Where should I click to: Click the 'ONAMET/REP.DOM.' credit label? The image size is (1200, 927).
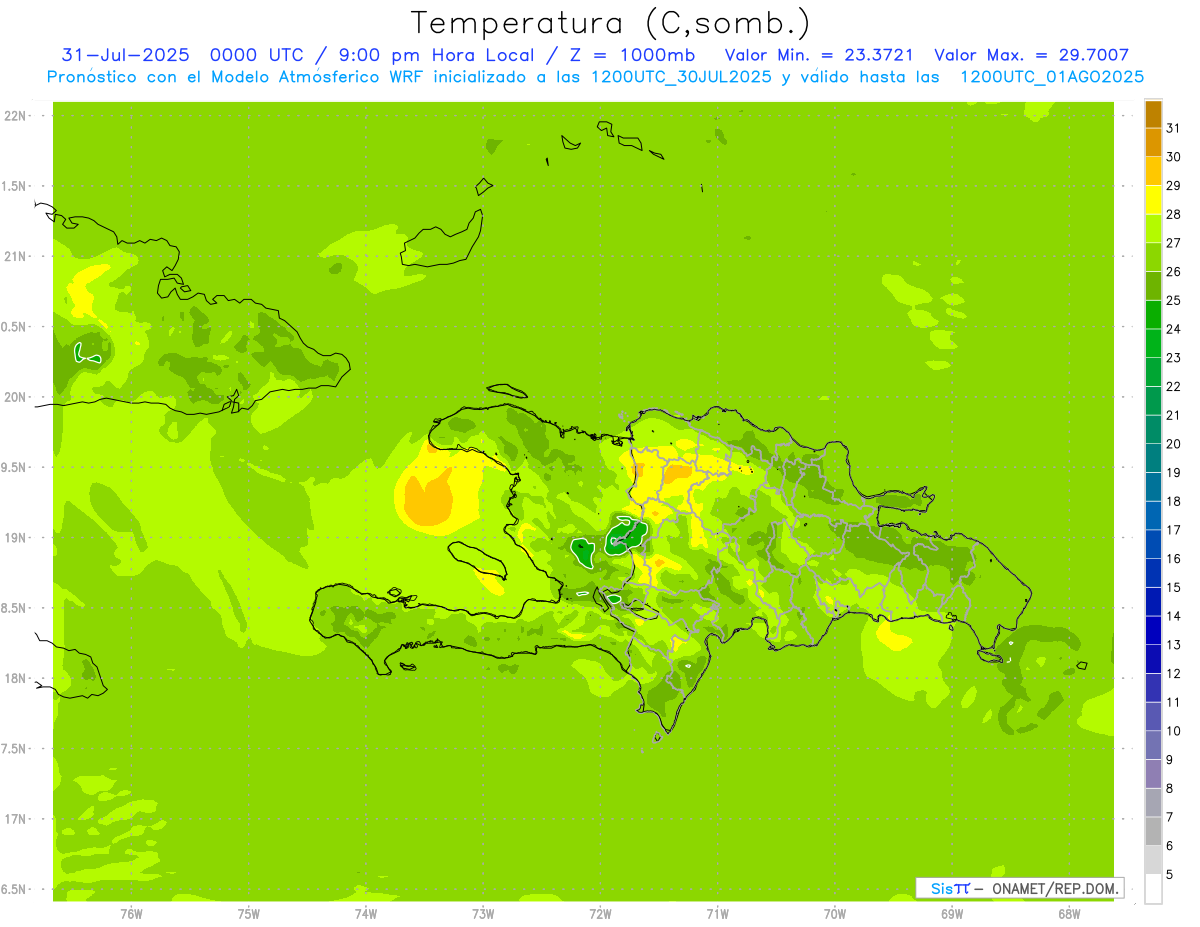point(1056,888)
